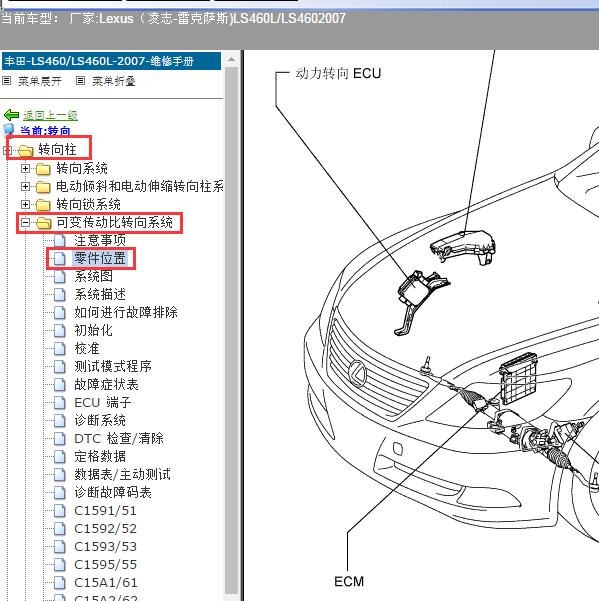Open the 故障症状表 page

coord(107,384)
